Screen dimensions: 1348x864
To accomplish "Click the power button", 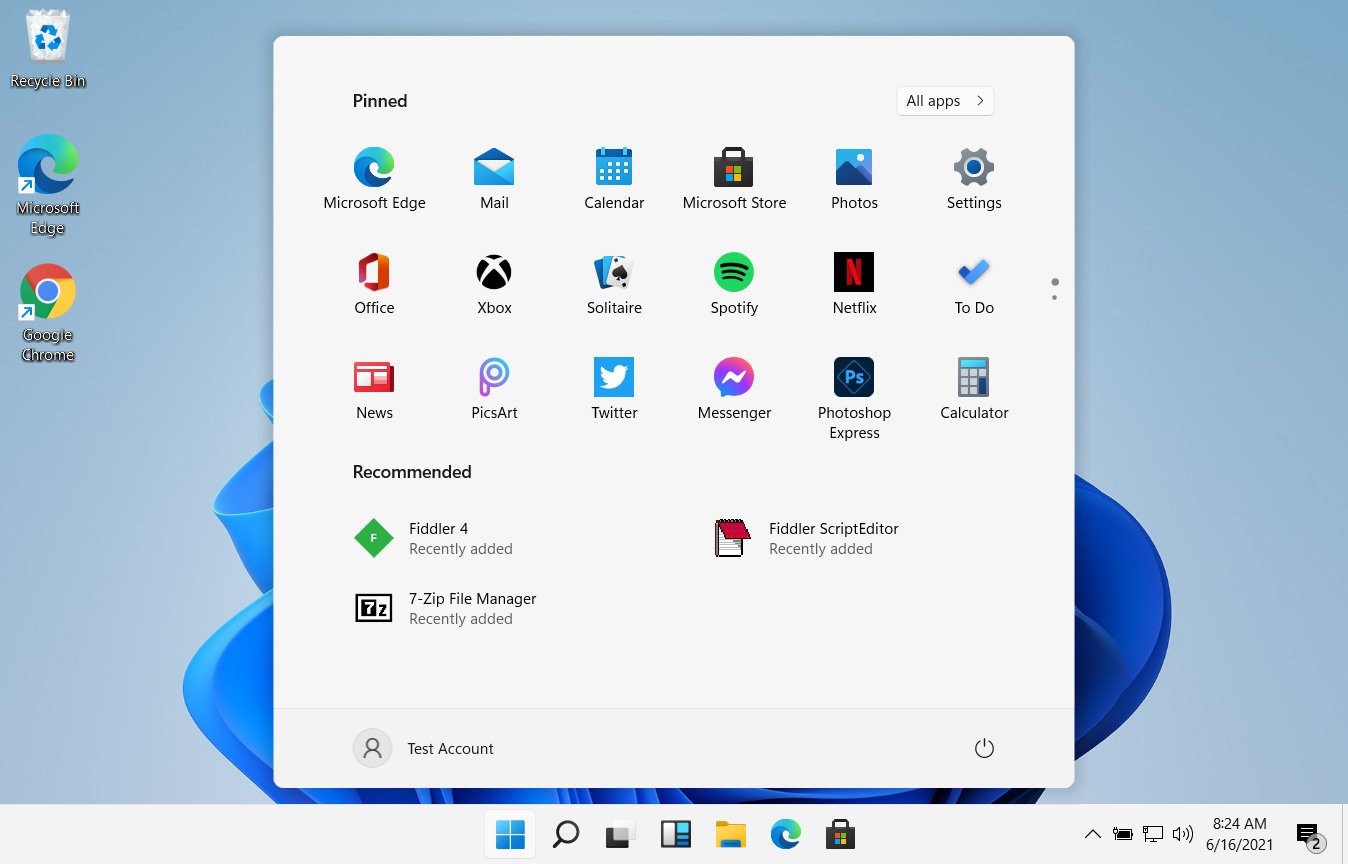I will pos(984,748).
